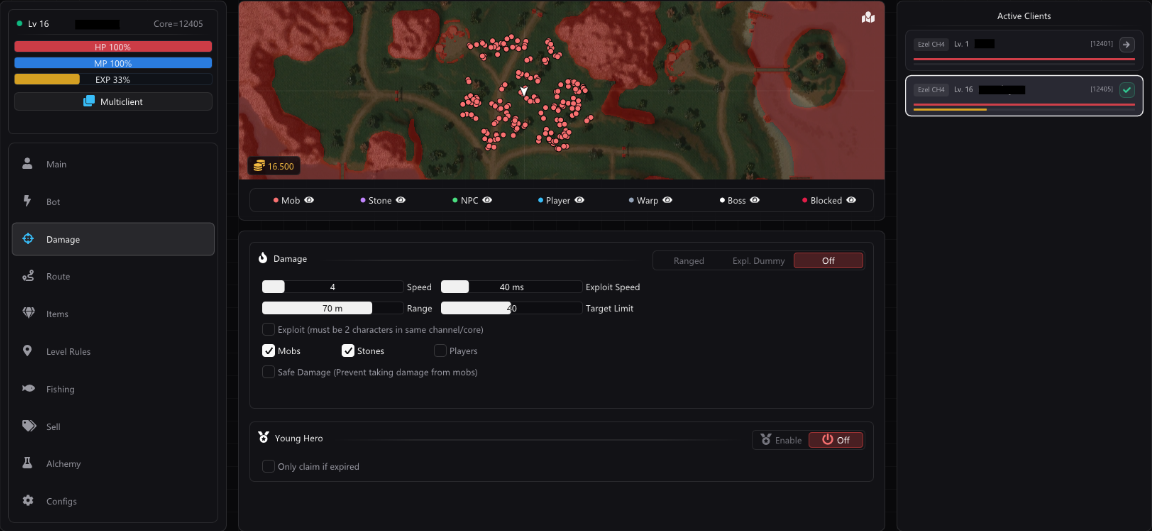Click the Core=12405 text

(178, 24)
